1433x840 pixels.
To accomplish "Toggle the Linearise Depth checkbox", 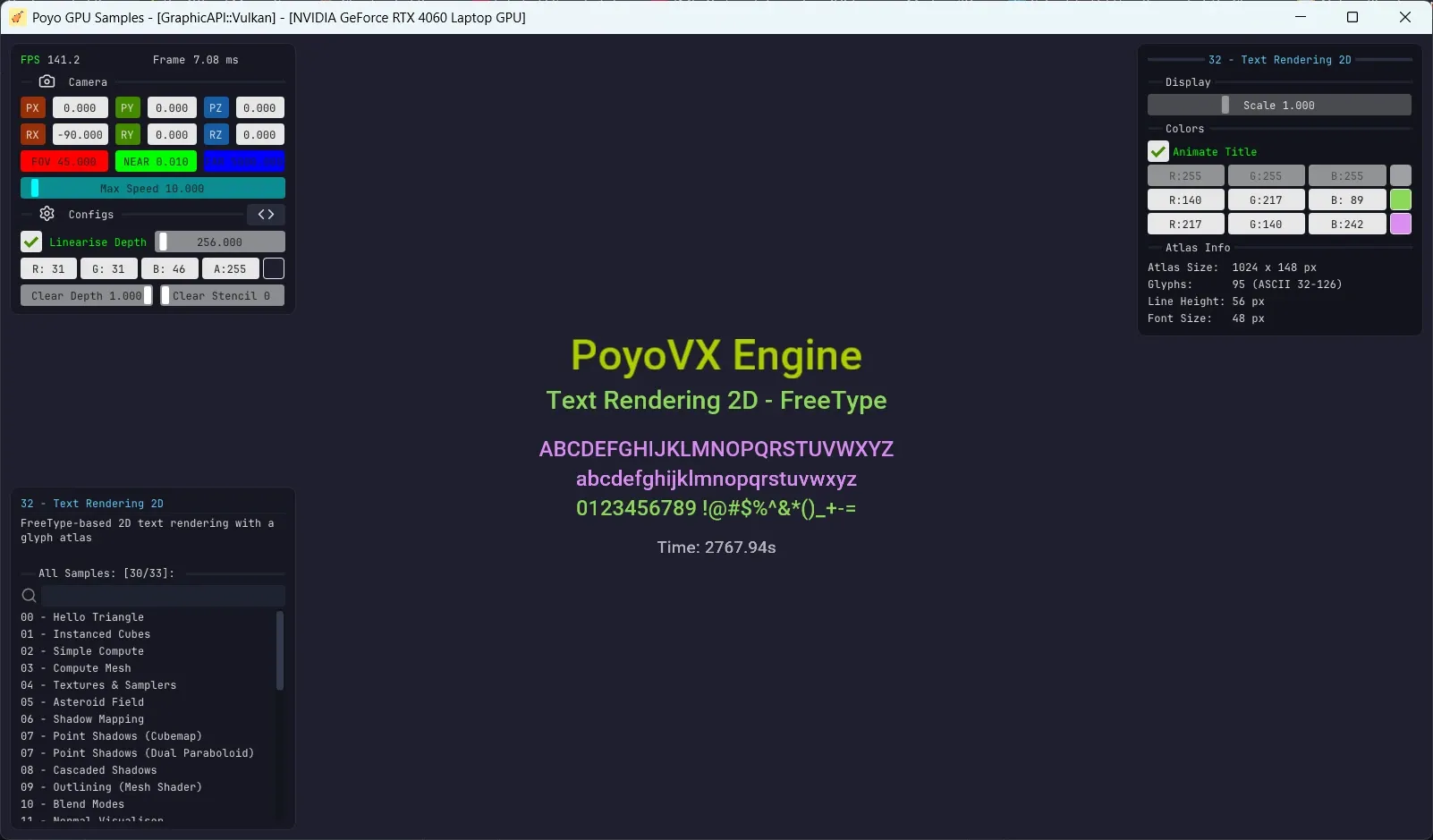I will (31, 242).
